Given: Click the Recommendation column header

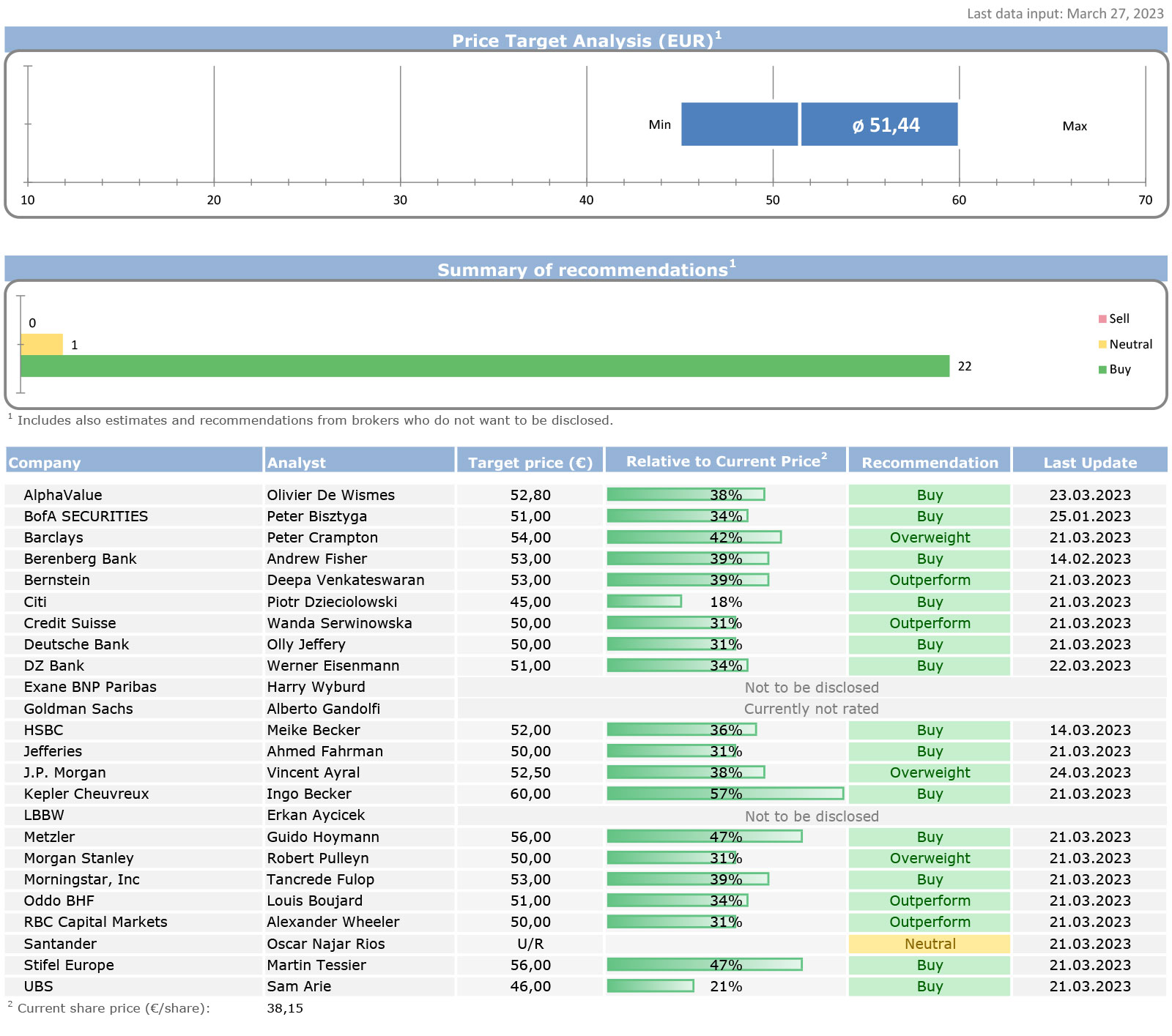Looking at the screenshot, I should tap(930, 461).
